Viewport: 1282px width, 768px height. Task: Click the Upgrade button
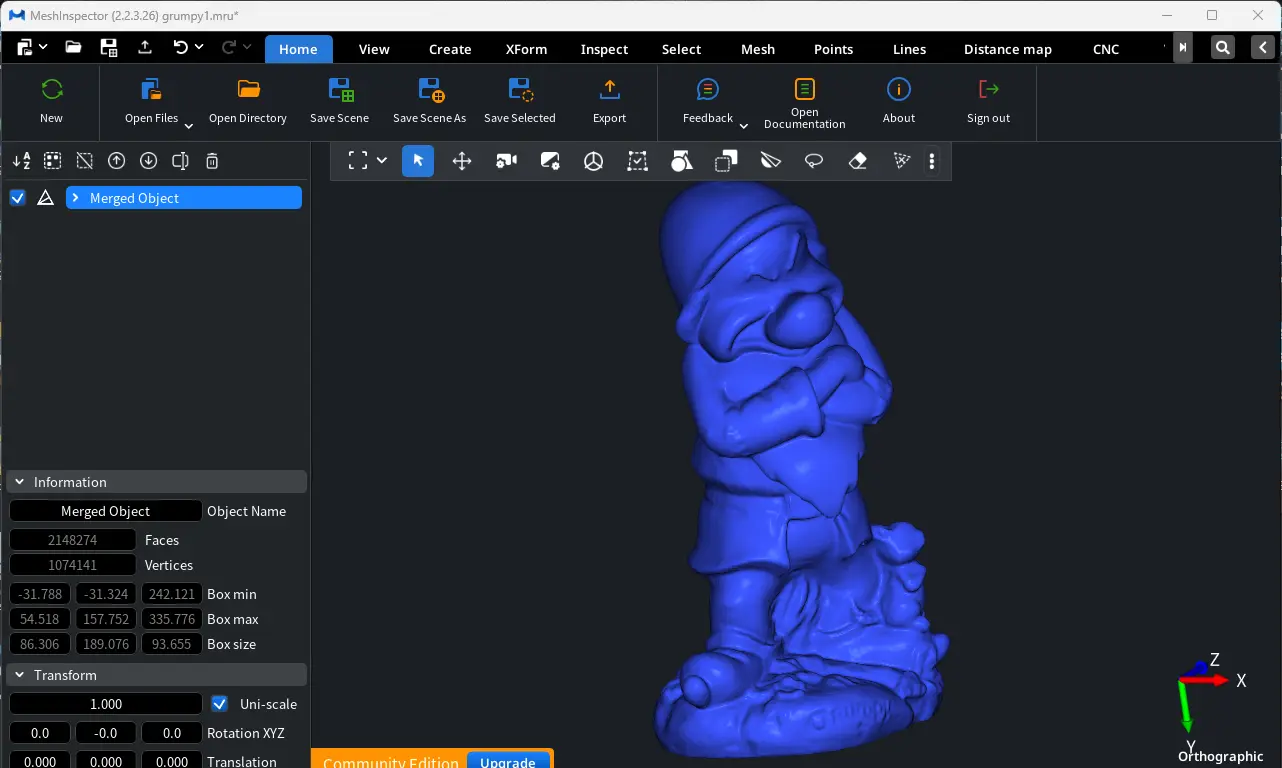pyautogui.click(x=508, y=761)
